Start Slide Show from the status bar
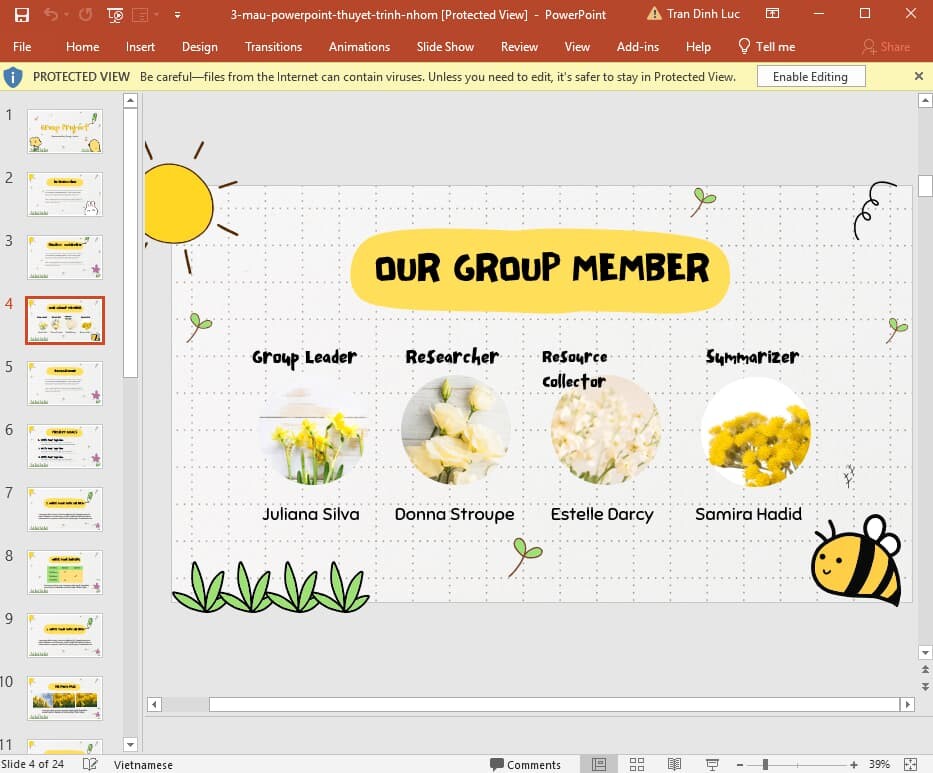Image resolution: width=933 pixels, height=773 pixels. coord(713,764)
